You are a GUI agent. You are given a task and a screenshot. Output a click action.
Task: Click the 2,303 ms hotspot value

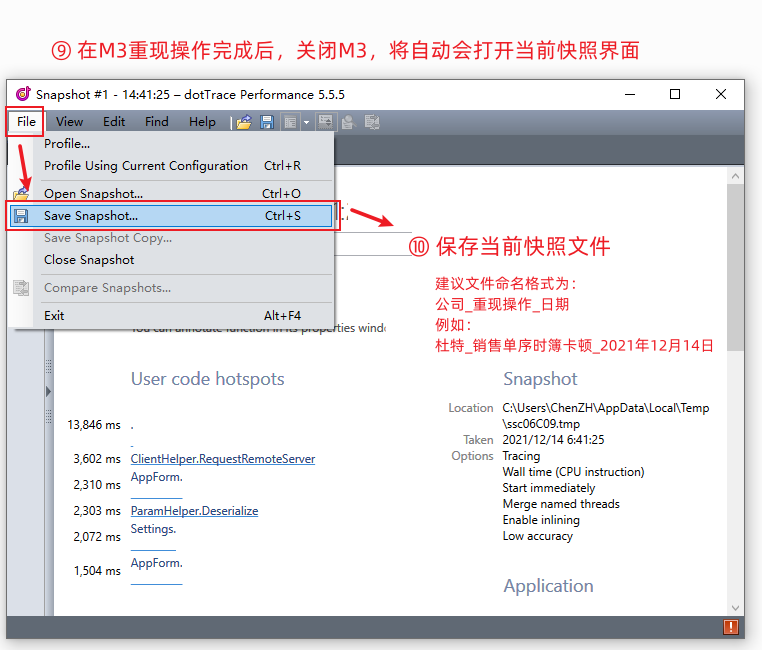pos(97,511)
